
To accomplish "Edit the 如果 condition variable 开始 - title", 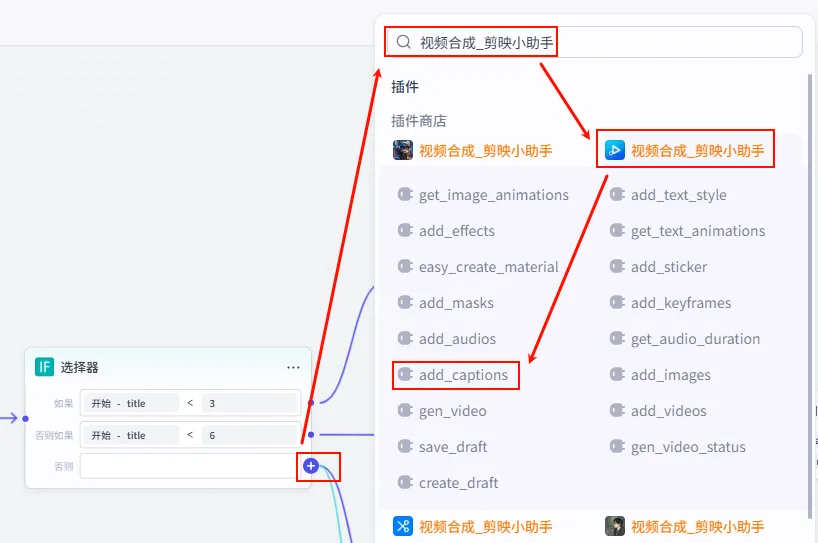I will 130,403.
